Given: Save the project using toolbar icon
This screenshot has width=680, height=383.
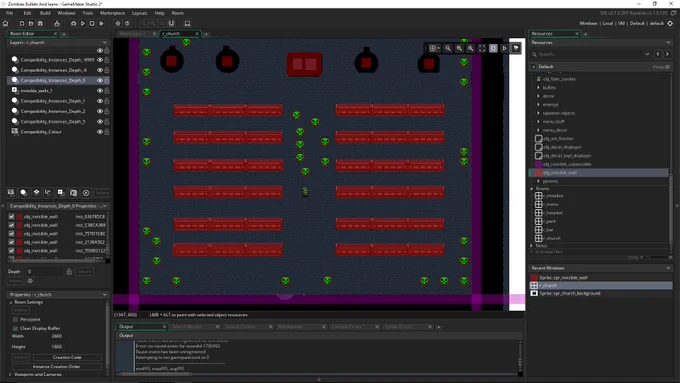Looking at the screenshot, I should pyautogui.click(x=40, y=23).
